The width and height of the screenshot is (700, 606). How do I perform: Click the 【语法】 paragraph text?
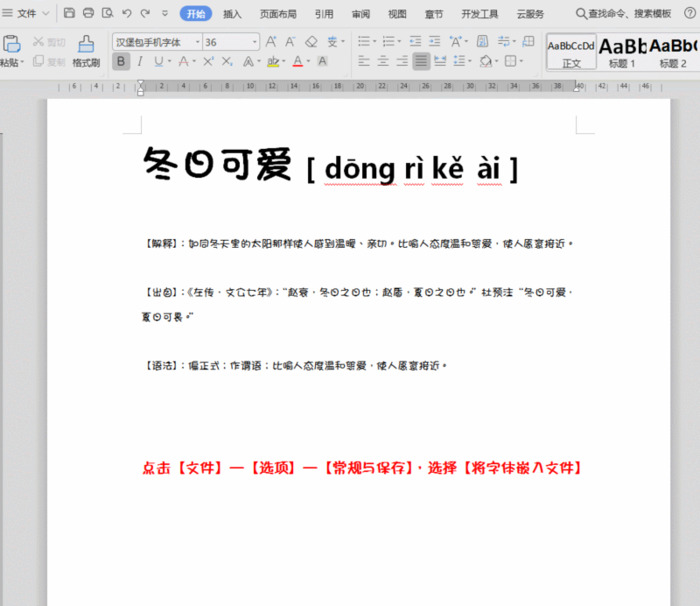click(294, 366)
